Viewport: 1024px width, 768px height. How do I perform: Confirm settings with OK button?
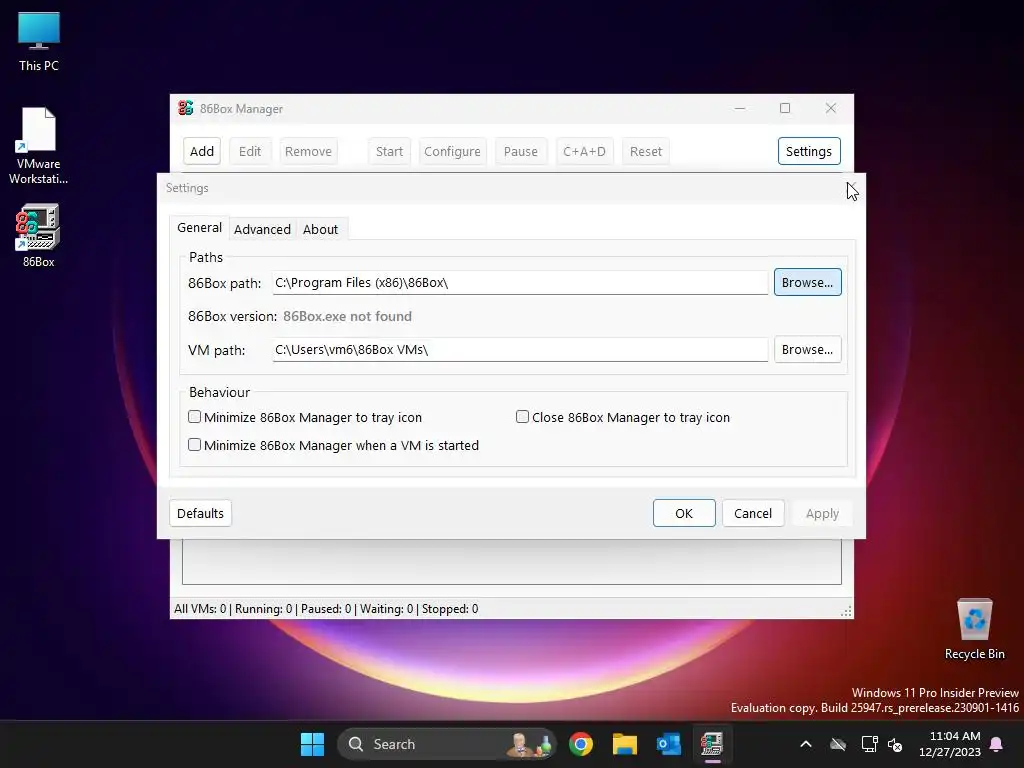click(684, 513)
